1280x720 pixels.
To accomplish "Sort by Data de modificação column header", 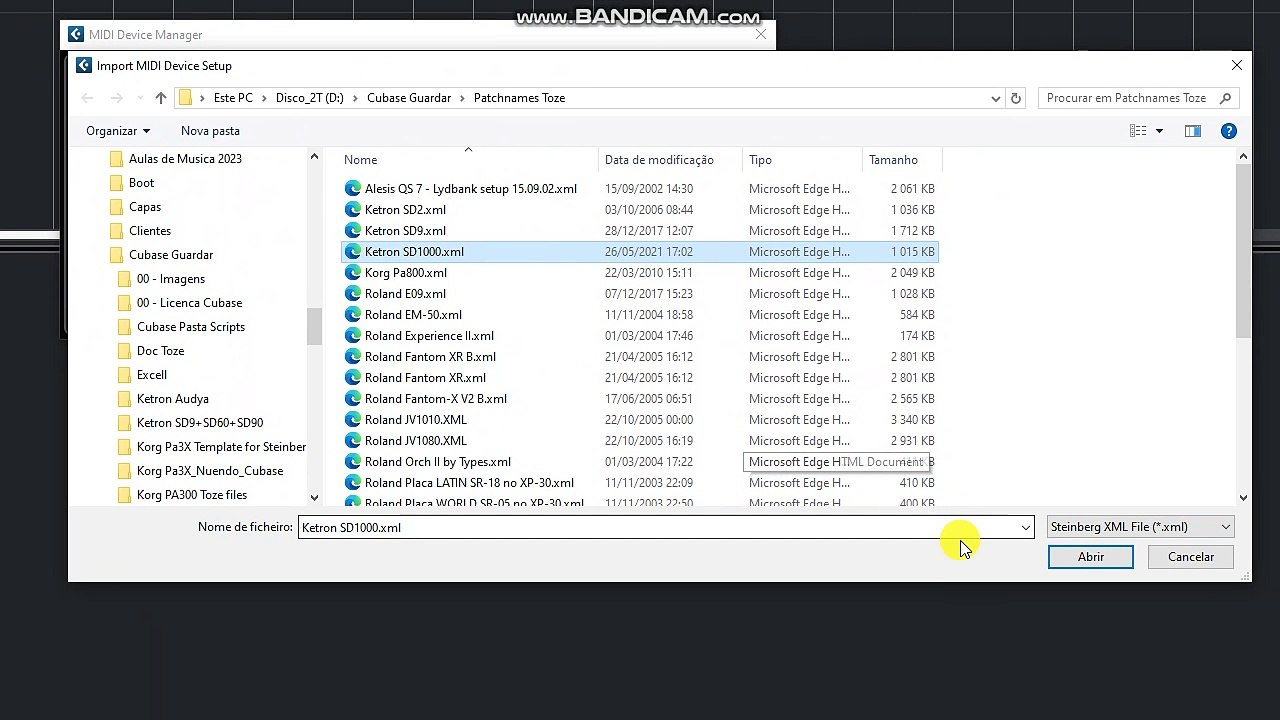I will [671, 160].
